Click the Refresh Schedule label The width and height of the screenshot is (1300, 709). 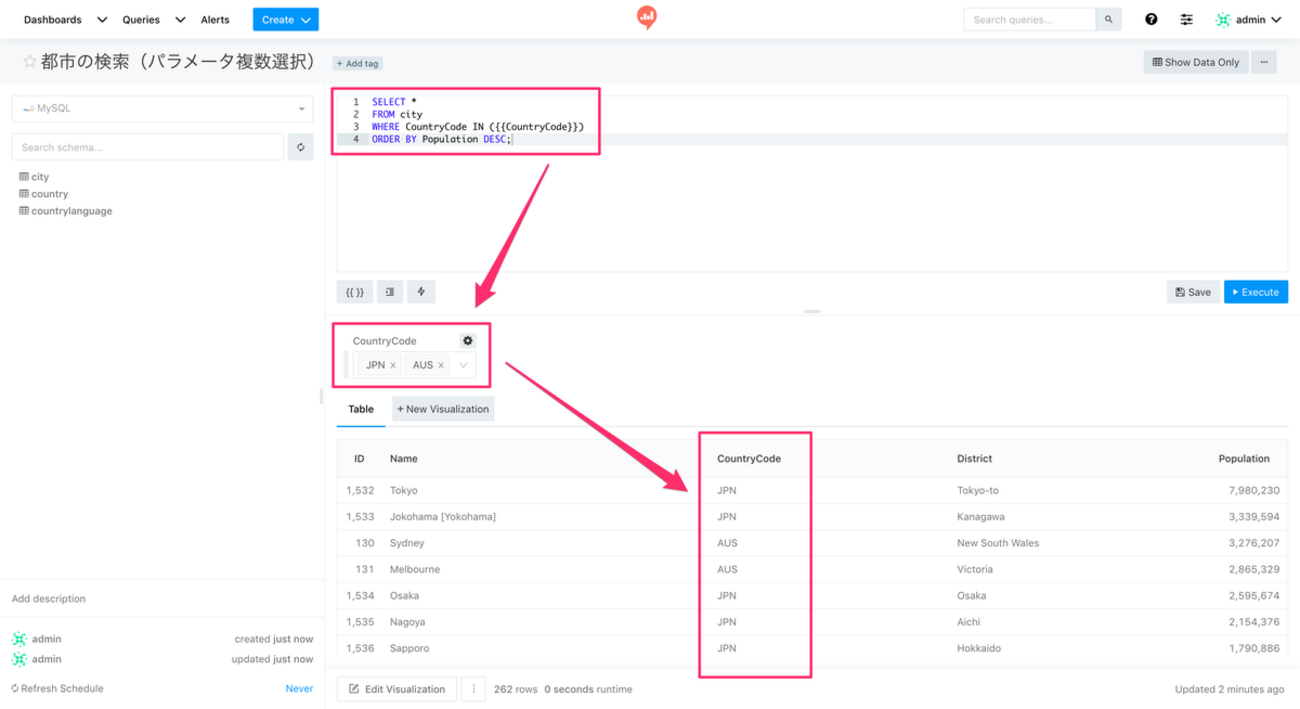[57, 689]
